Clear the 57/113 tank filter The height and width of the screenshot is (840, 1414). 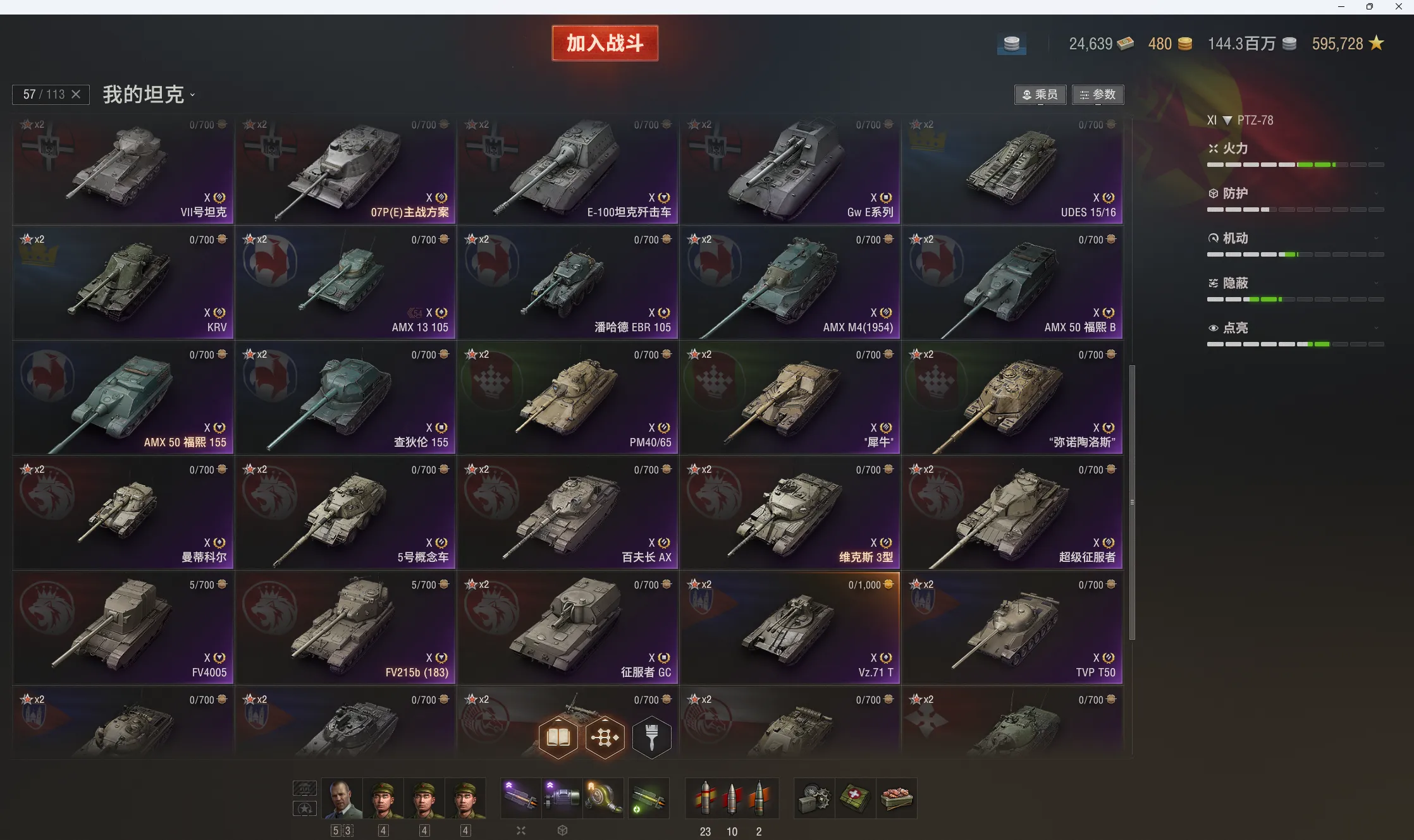click(76, 94)
